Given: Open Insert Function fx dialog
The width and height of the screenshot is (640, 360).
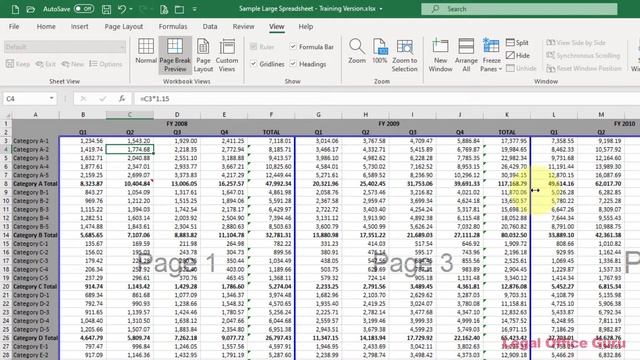Looking at the screenshot, I should [122, 98].
